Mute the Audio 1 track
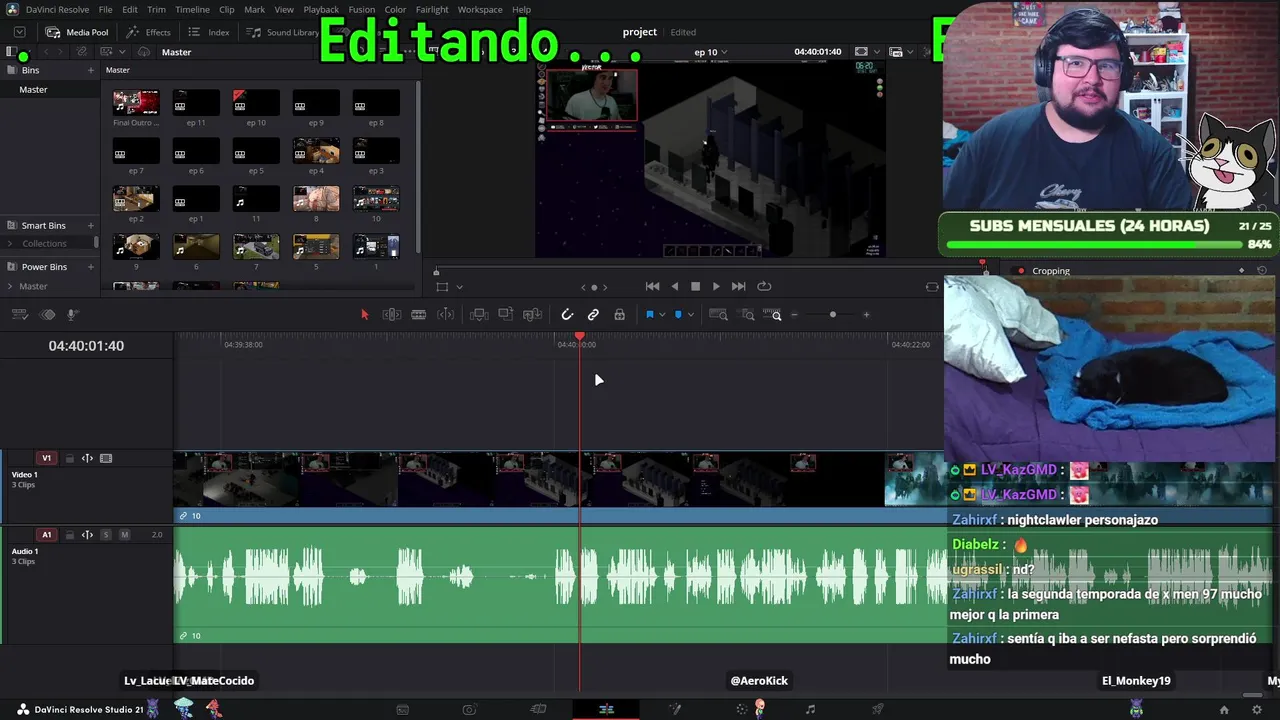This screenshot has height=720, width=1280. tap(124, 535)
